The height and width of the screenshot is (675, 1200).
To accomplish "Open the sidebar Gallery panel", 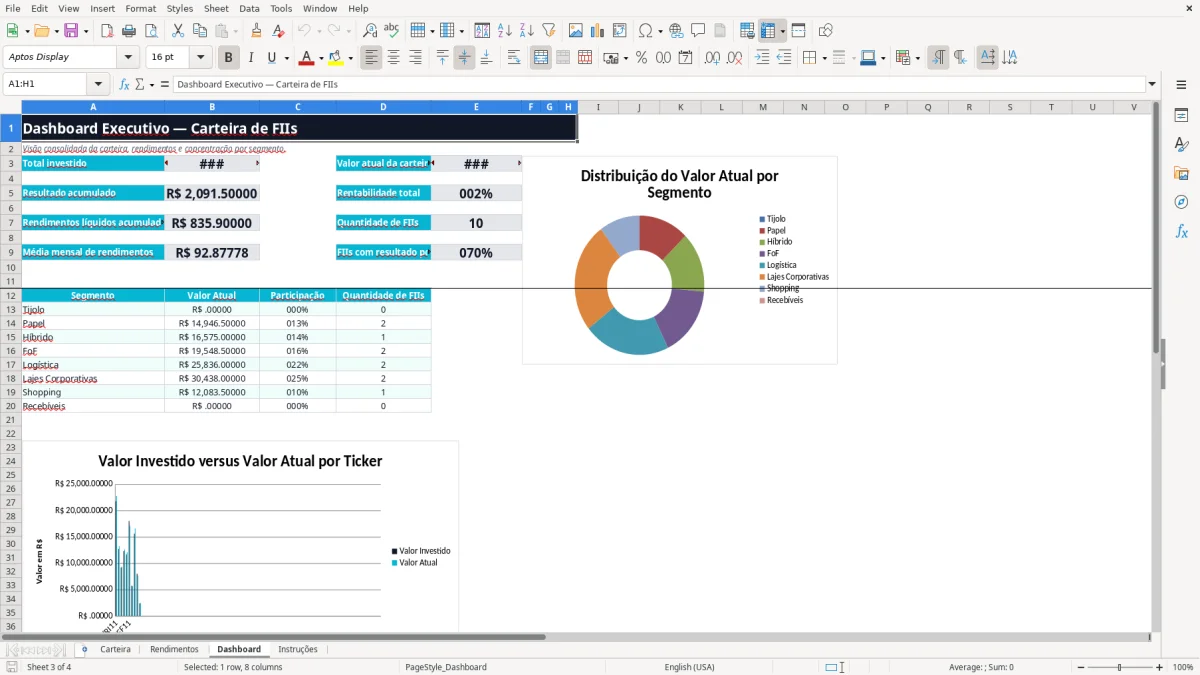I will click(x=1181, y=173).
